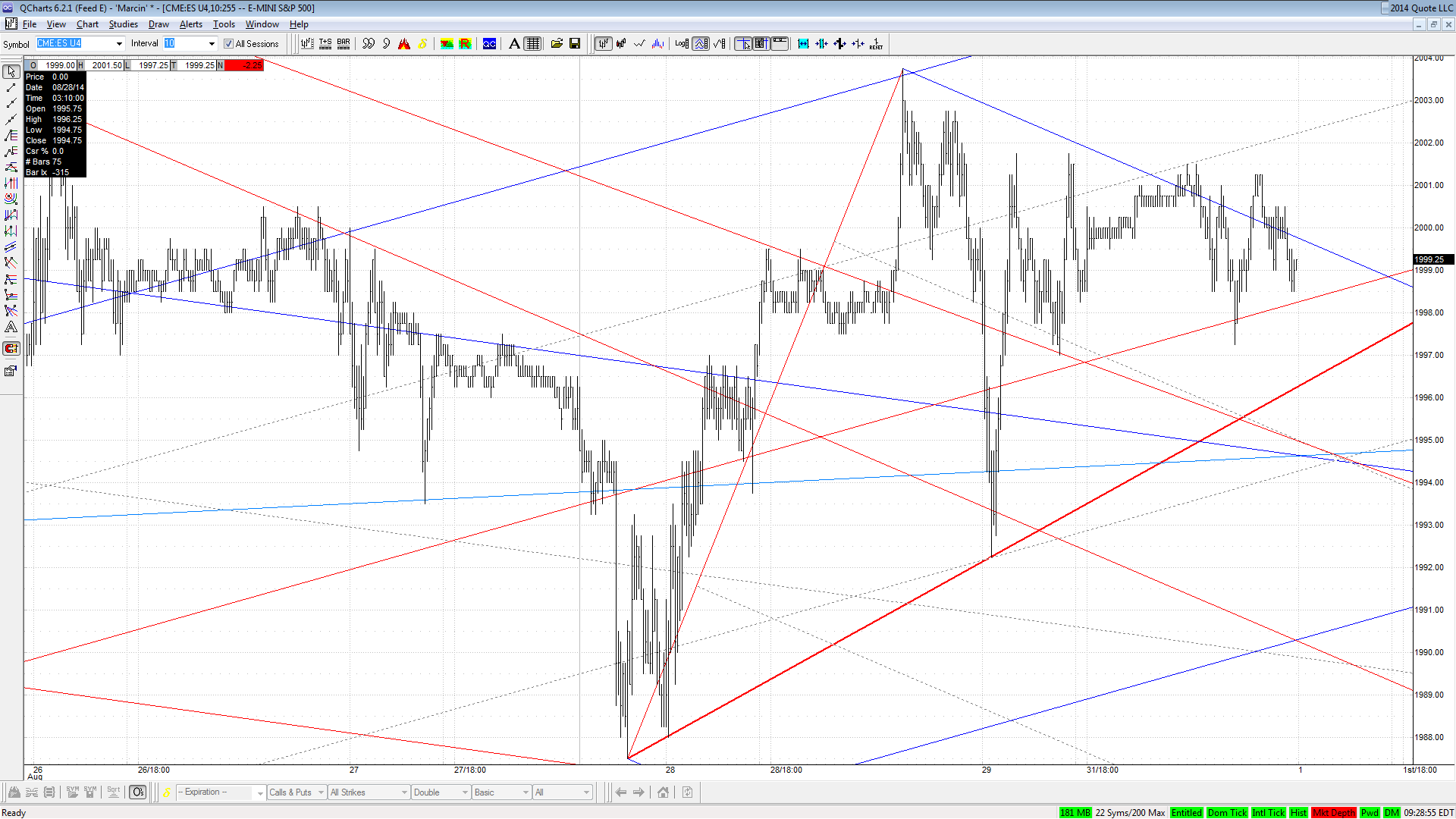Viewport: 1456px width, 819px height.
Task: Toggle the Log scale button
Action: coord(682,44)
